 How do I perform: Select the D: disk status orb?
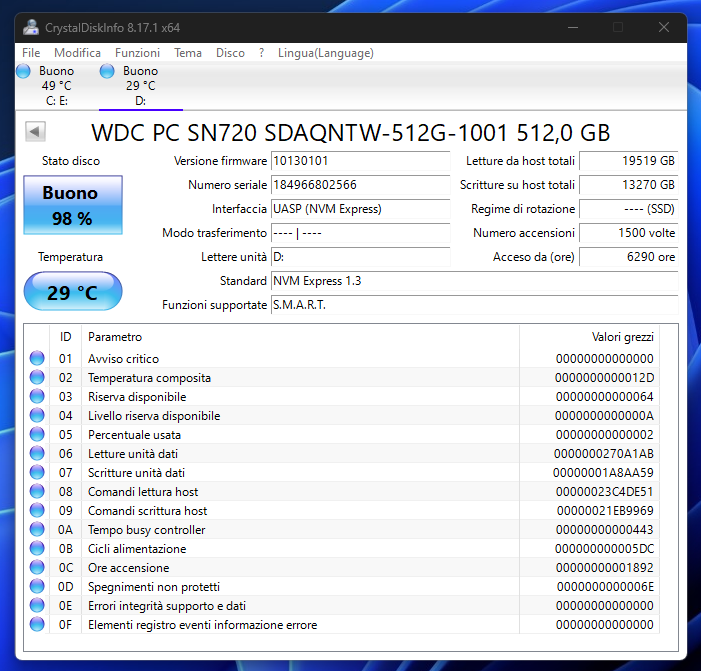pos(107,71)
